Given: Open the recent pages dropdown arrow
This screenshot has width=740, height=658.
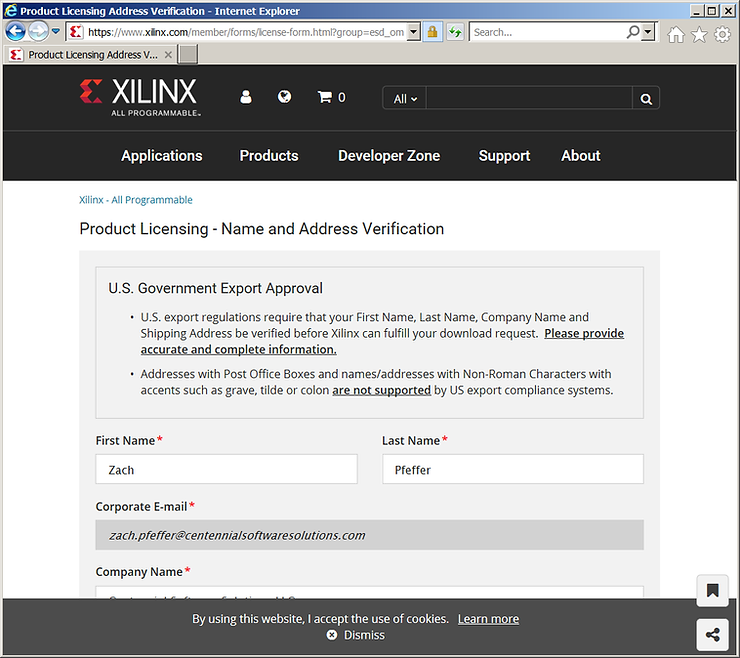Looking at the screenshot, I should pos(56,32).
